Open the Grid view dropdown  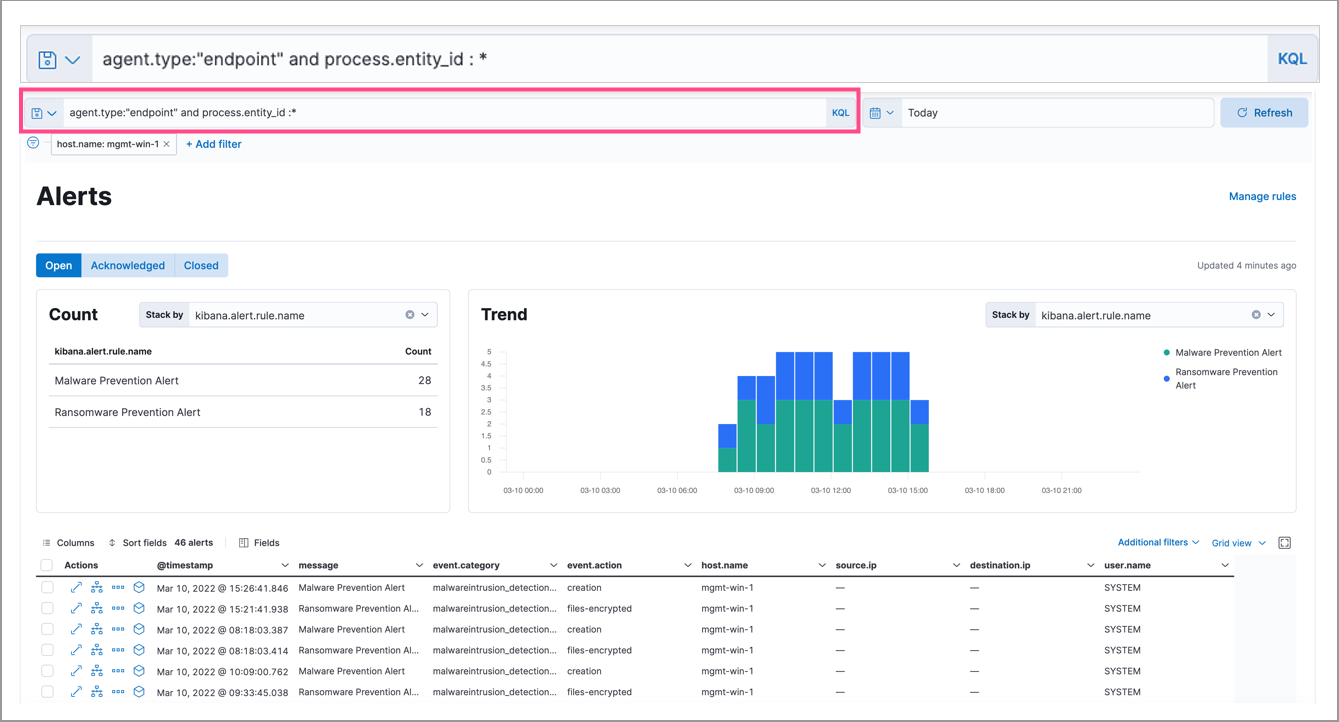[1238, 542]
